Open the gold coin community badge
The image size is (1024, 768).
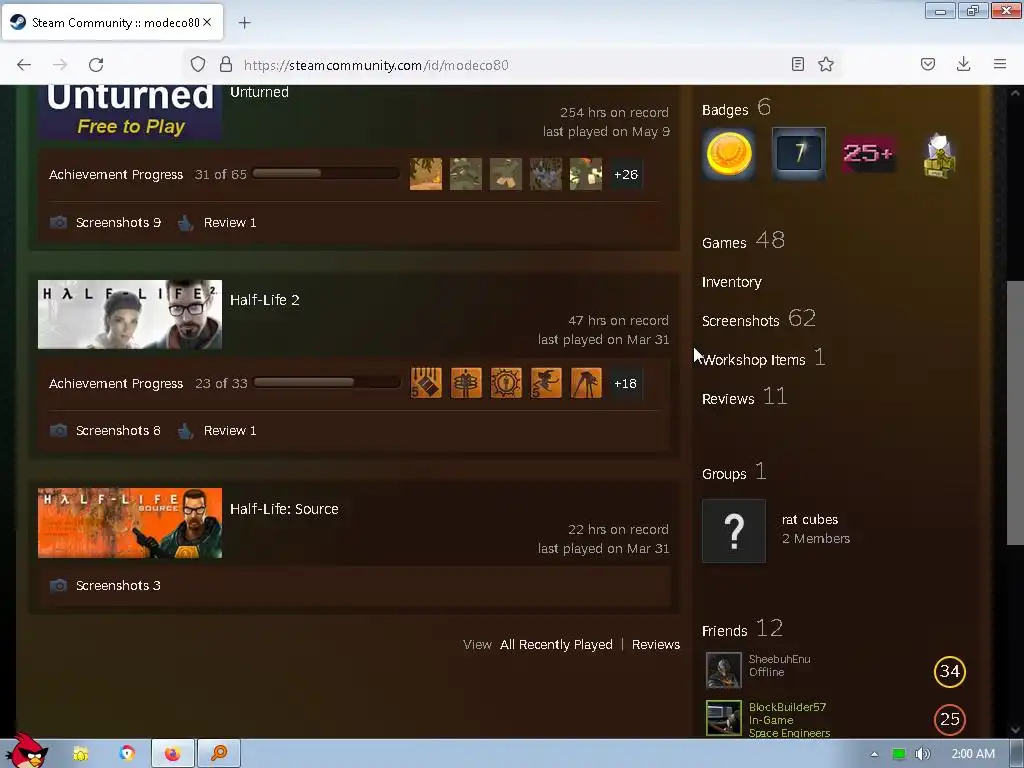tap(729, 154)
